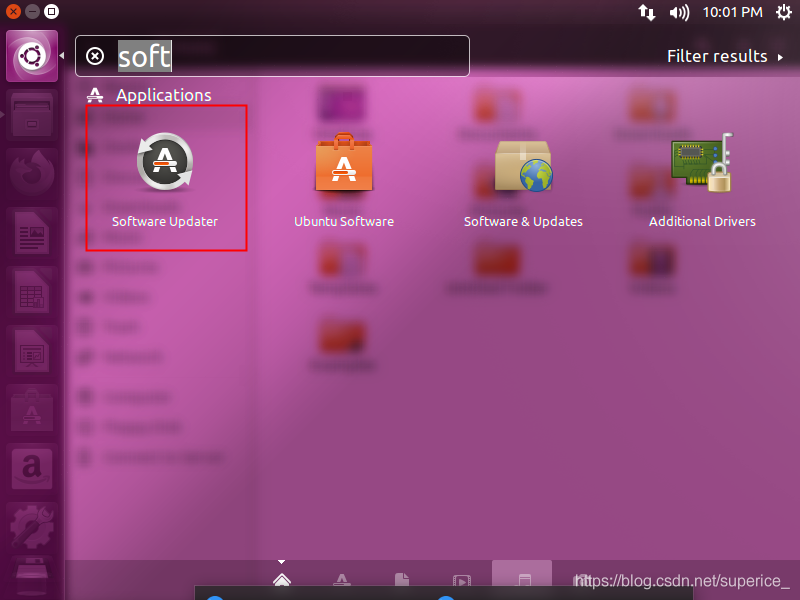Switch to the Files lens

click(x=402, y=581)
